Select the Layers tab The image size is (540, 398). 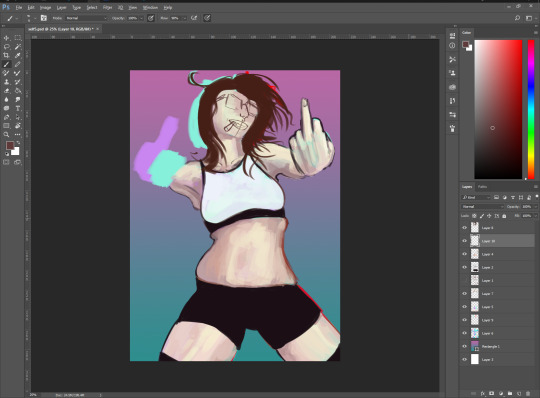(467, 187)
